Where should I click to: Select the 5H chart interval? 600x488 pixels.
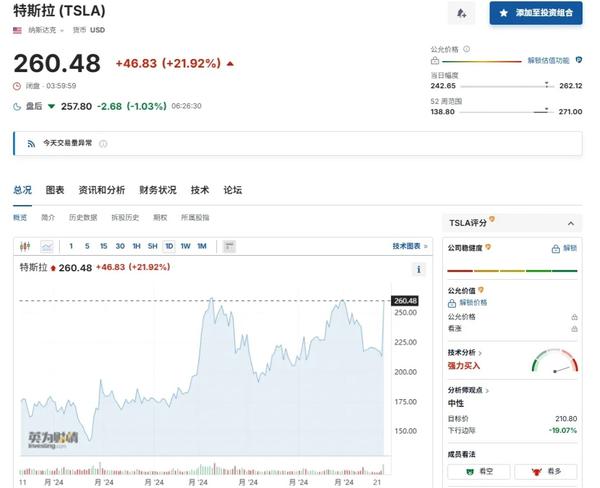pyautogui.click(x=152, y=246)
